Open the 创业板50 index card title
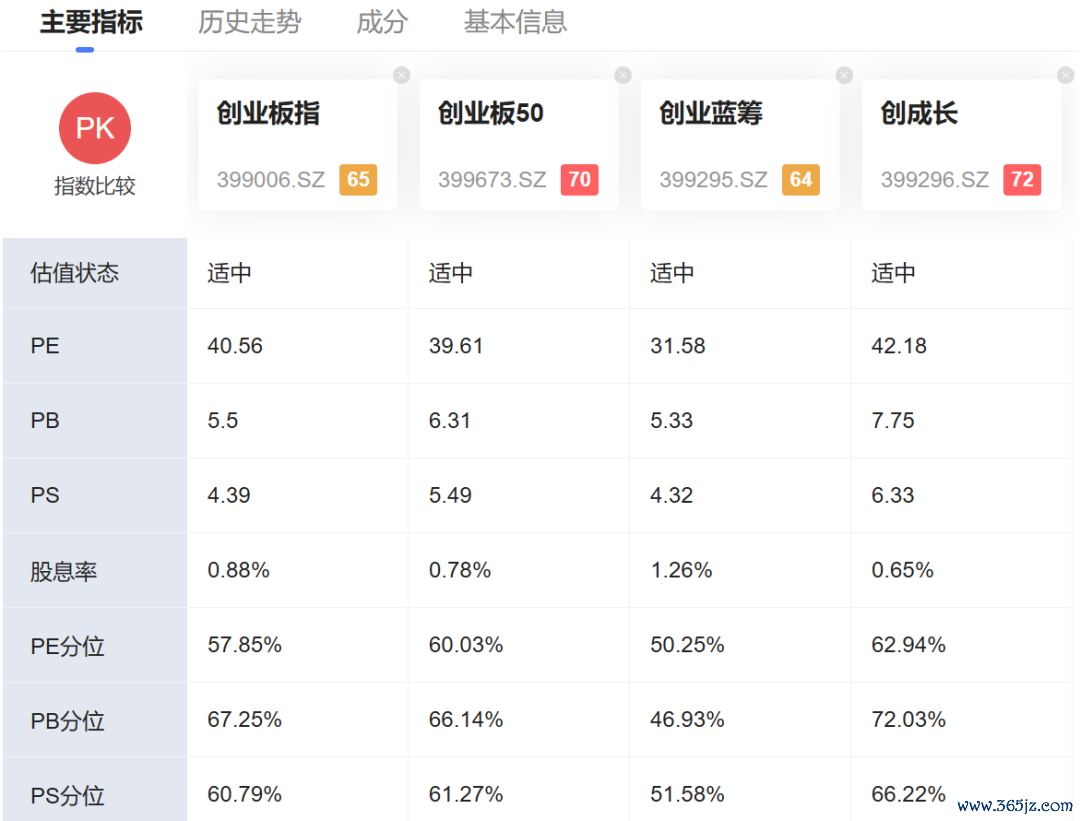Viewport: 1080px width, 821px height. [490, 113]
